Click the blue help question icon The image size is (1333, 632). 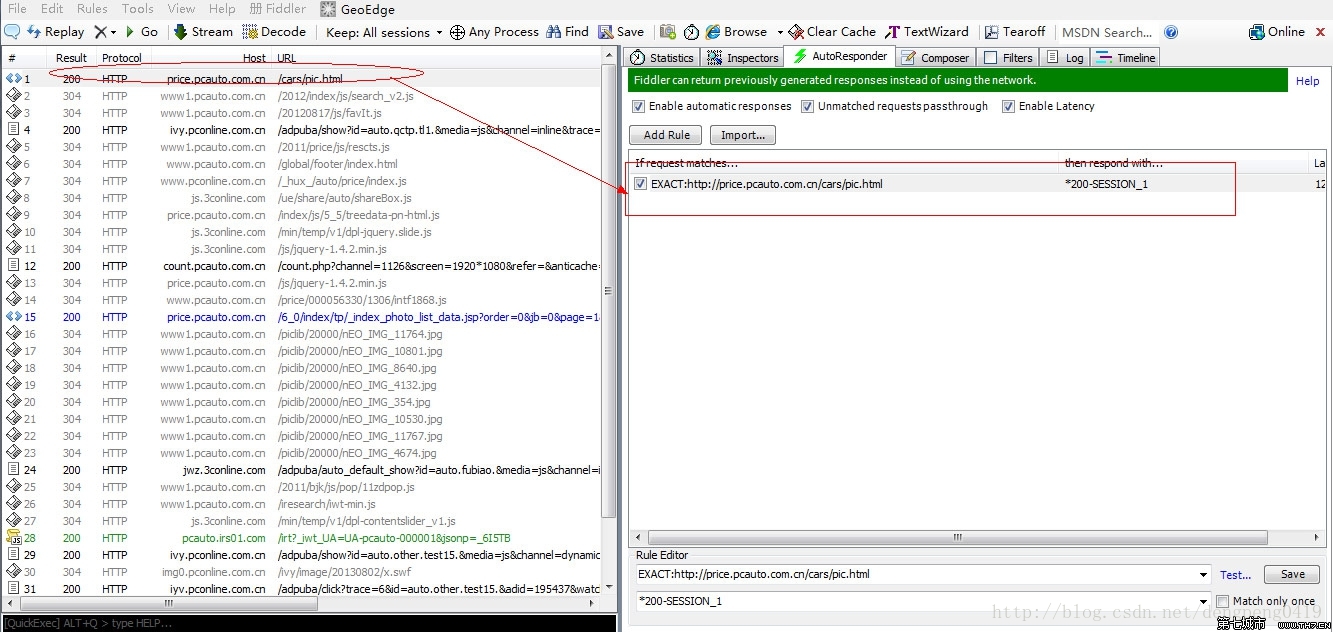1171,32
